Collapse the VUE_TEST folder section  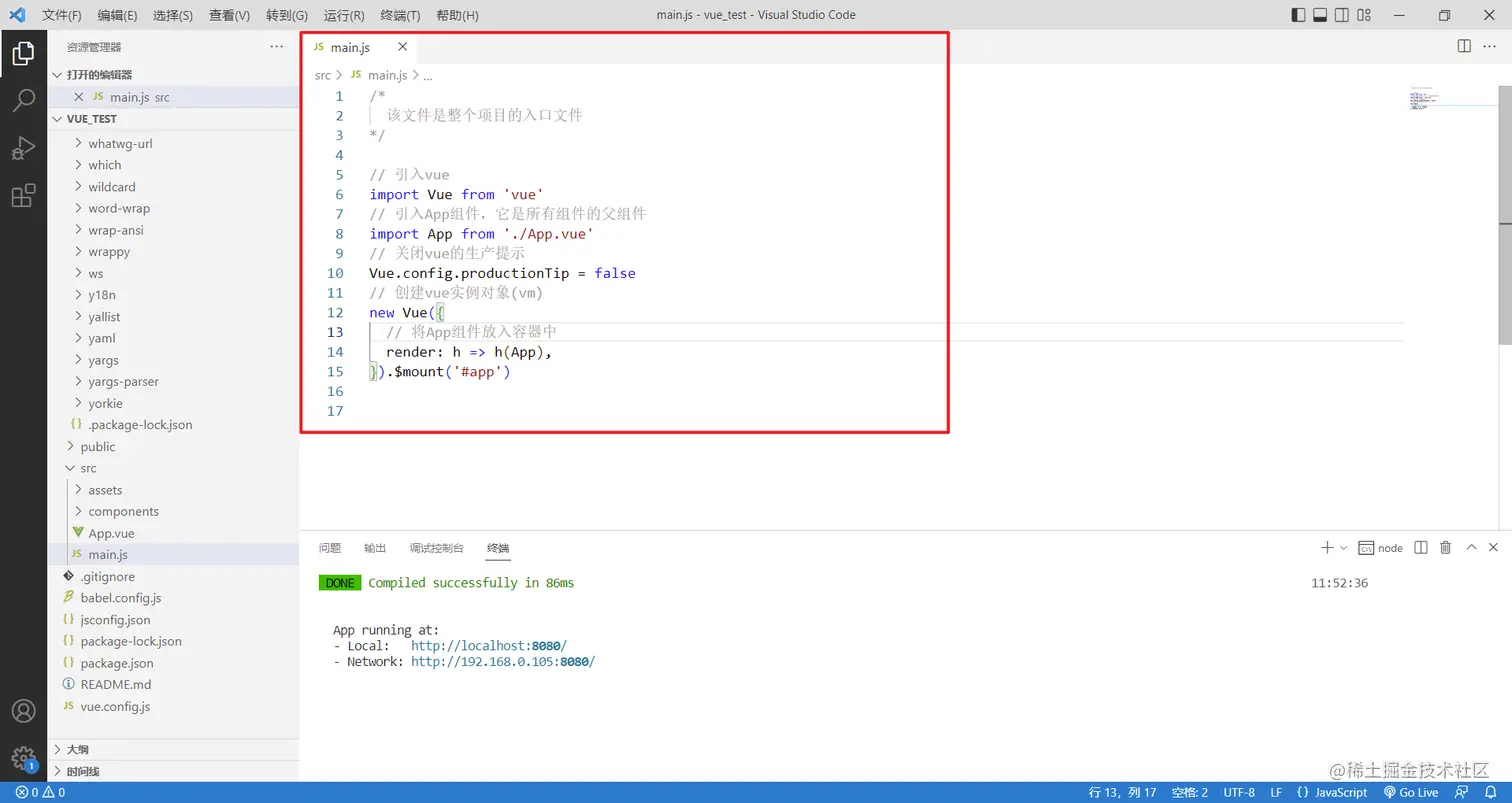point(174,118)
